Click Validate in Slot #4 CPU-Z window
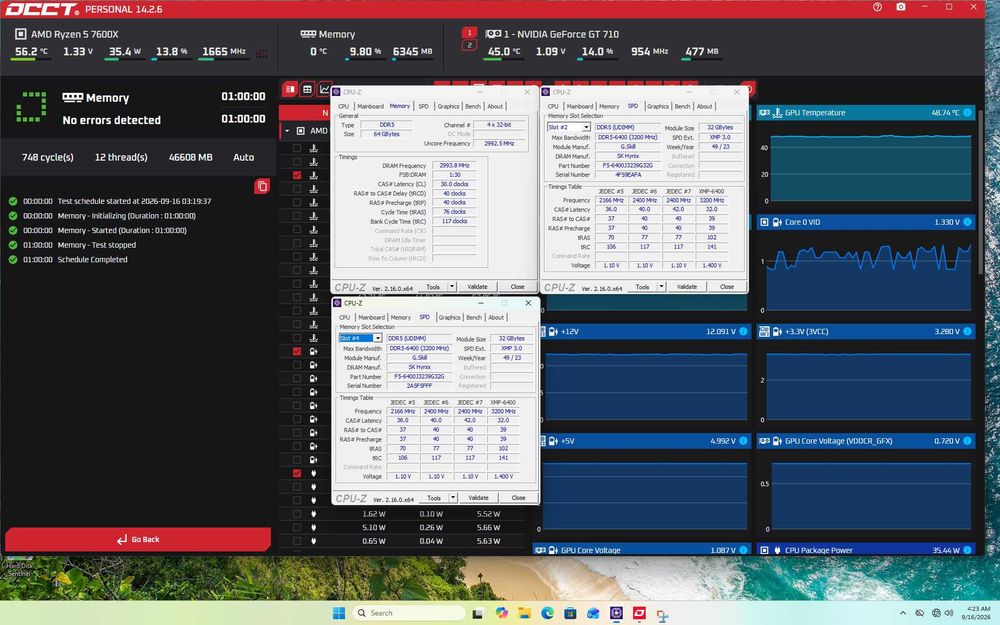Screen dimensions: 1000x625 tap(478, 497)
